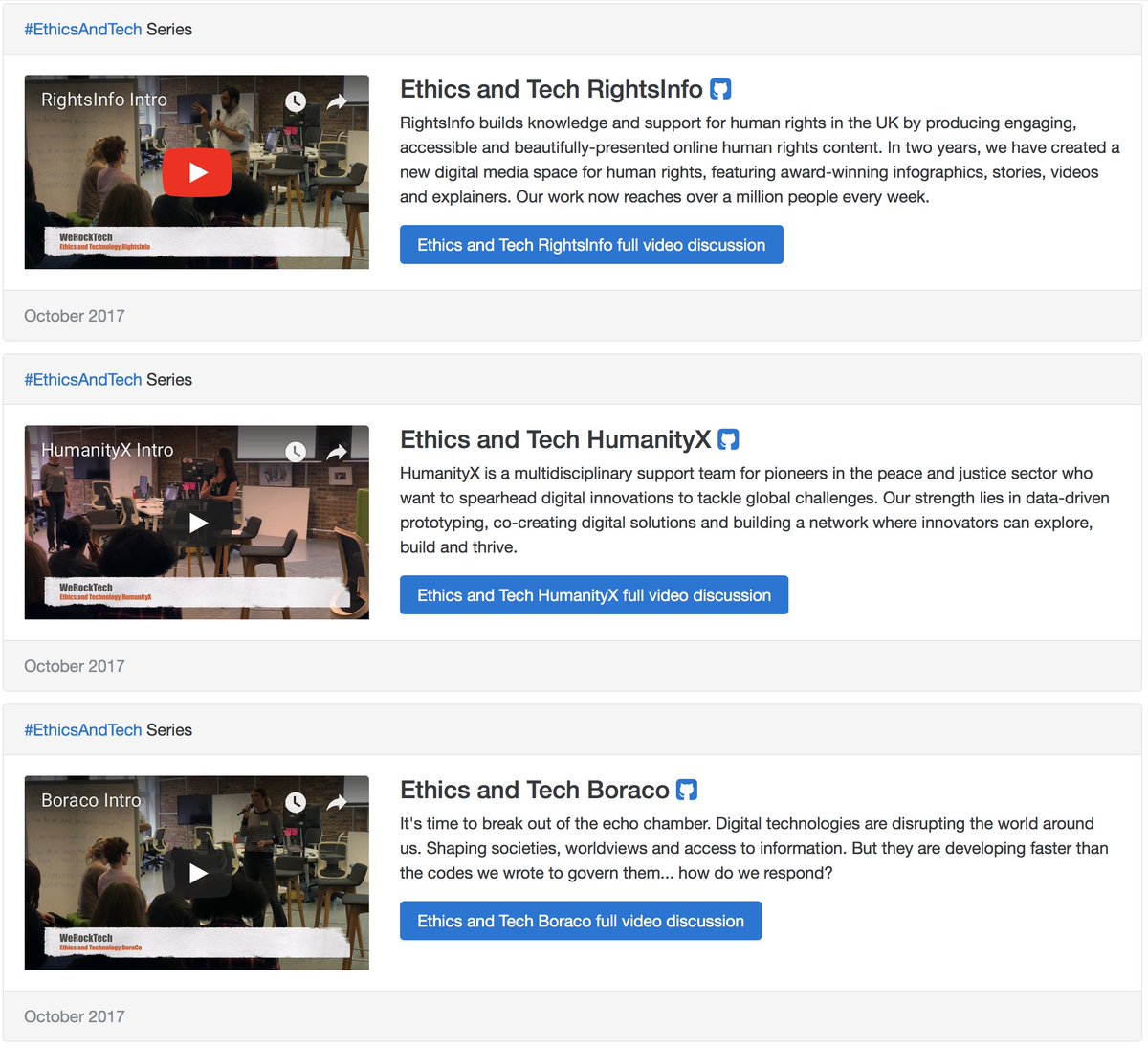This screenshot has width=1148, height=1048.
Task: Share the HumanityX Intro video via arrow icon
Action: [337, 452]
